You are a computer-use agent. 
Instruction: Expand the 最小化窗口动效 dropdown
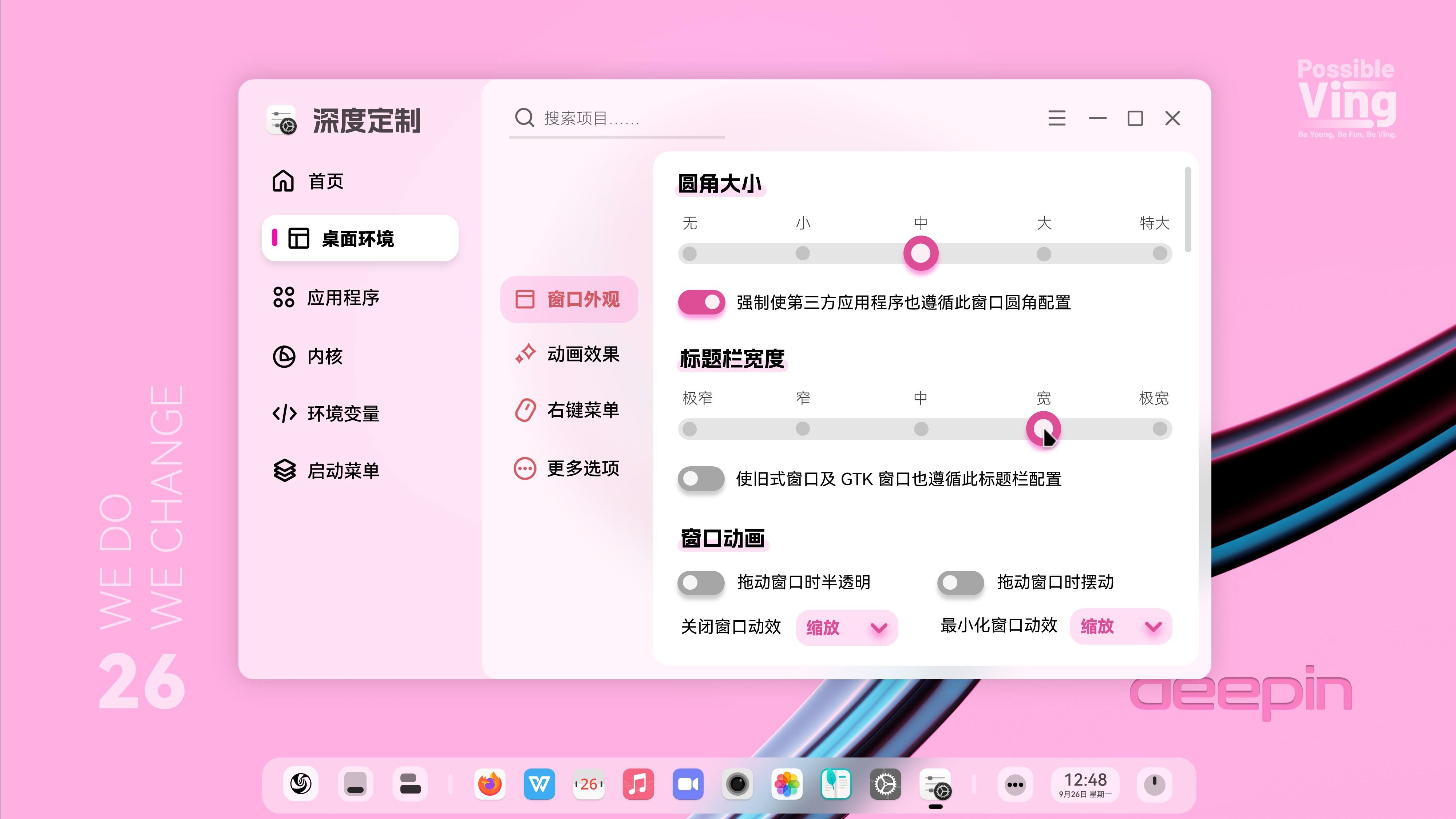tap(1121, 626)
